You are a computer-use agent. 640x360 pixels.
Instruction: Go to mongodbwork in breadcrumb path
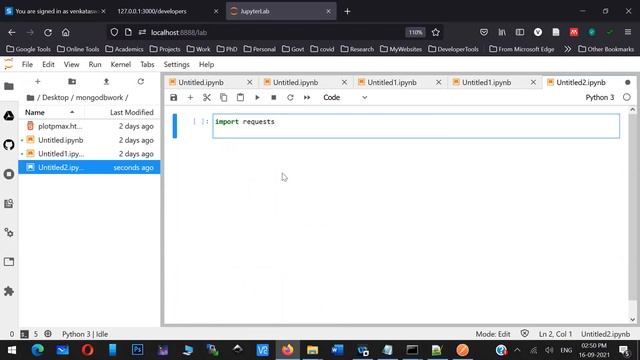coord(99,98)
